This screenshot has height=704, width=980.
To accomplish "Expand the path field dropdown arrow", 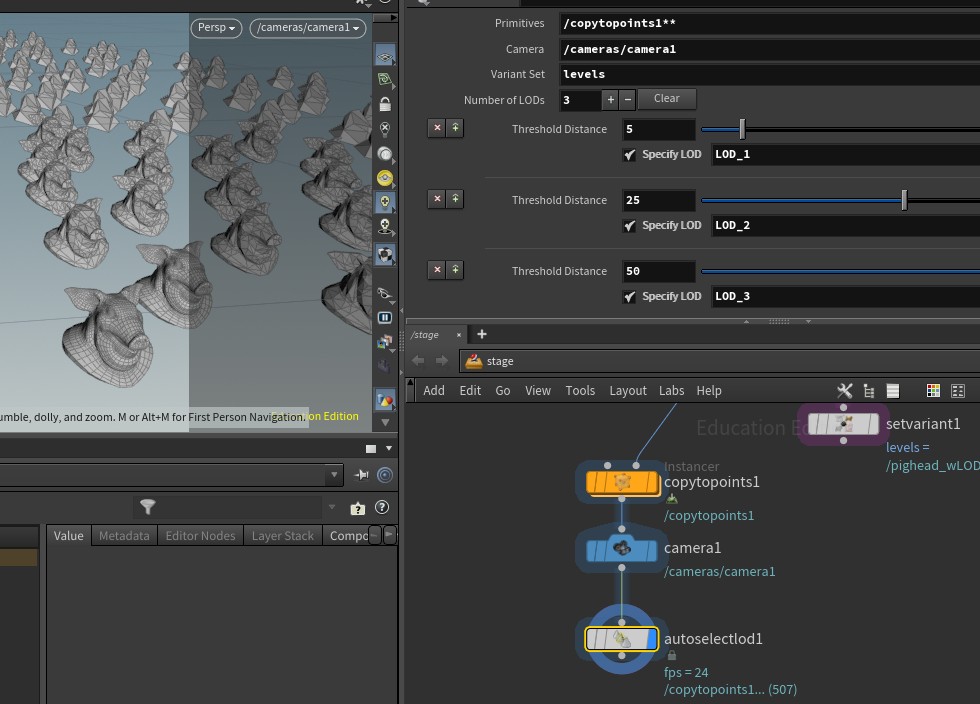I will point(335,476).
